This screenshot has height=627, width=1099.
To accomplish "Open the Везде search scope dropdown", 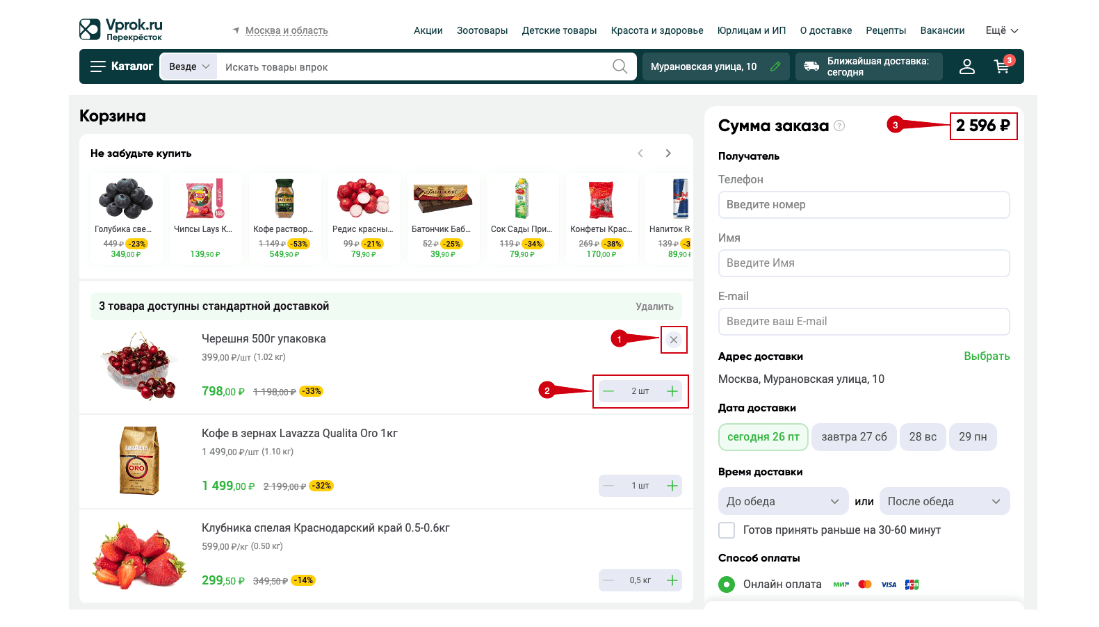I will [x=189, y=67].
